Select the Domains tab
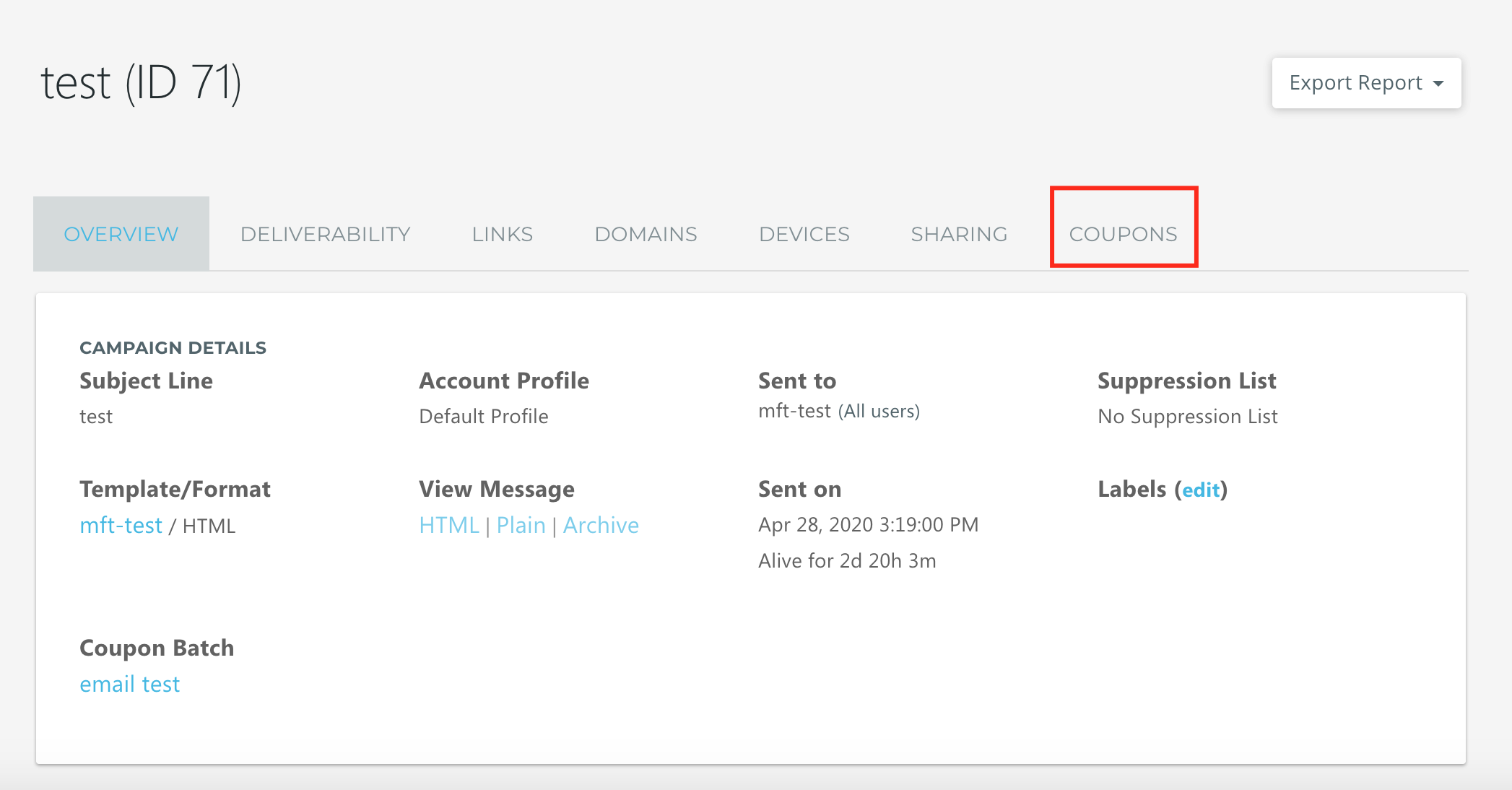Image resolution: width=1512 pixels, height=790 pixels. [x=646, y=234]
